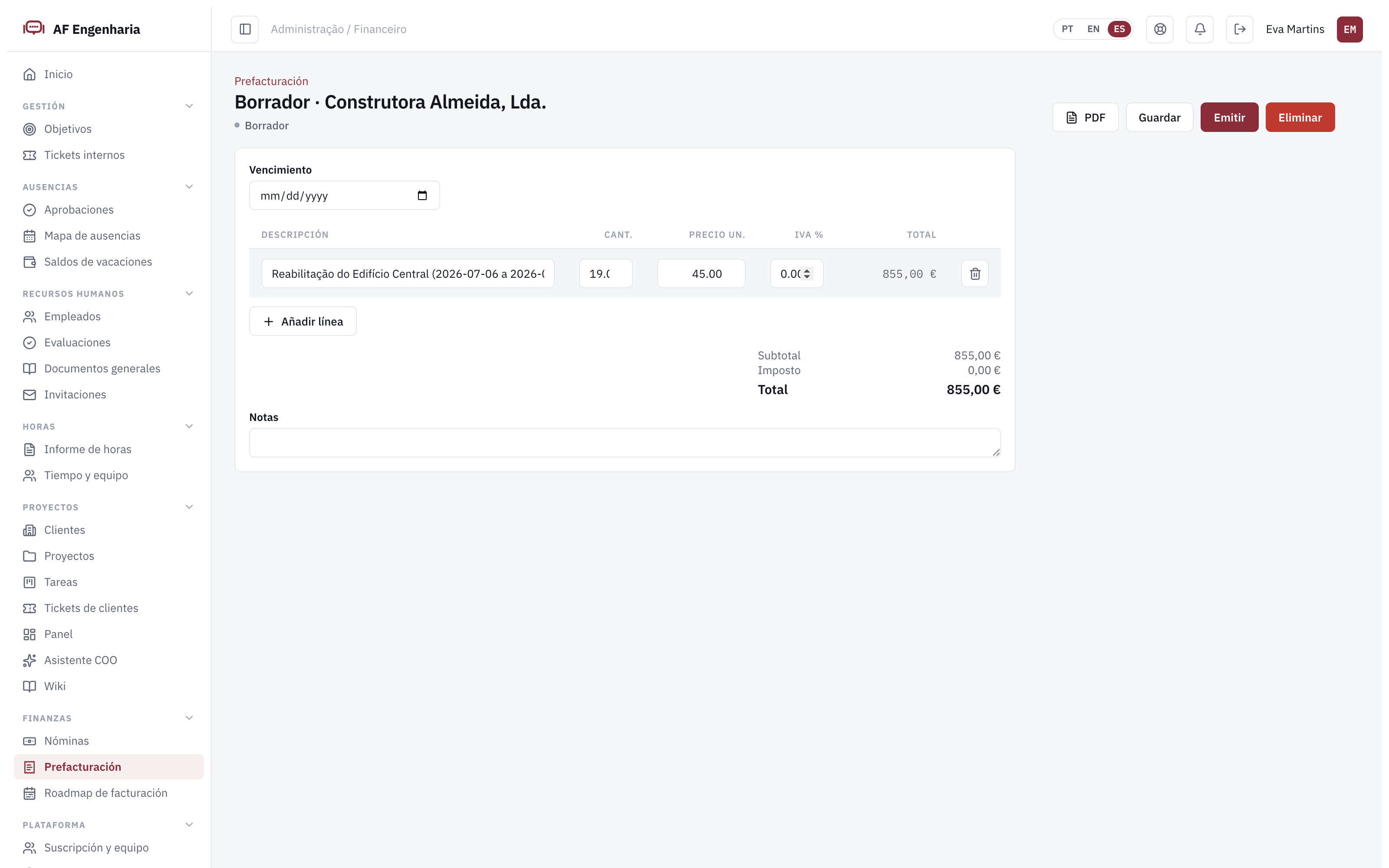Viewport: 1389px width, 868px height.
Task: Select the ES language option
Action: (x=1119, y=29)
